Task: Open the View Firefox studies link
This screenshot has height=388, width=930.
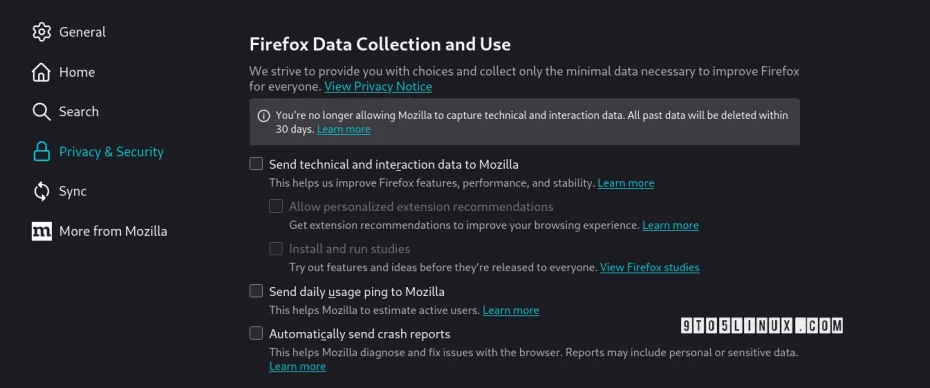Action: [x=649, y=267]
